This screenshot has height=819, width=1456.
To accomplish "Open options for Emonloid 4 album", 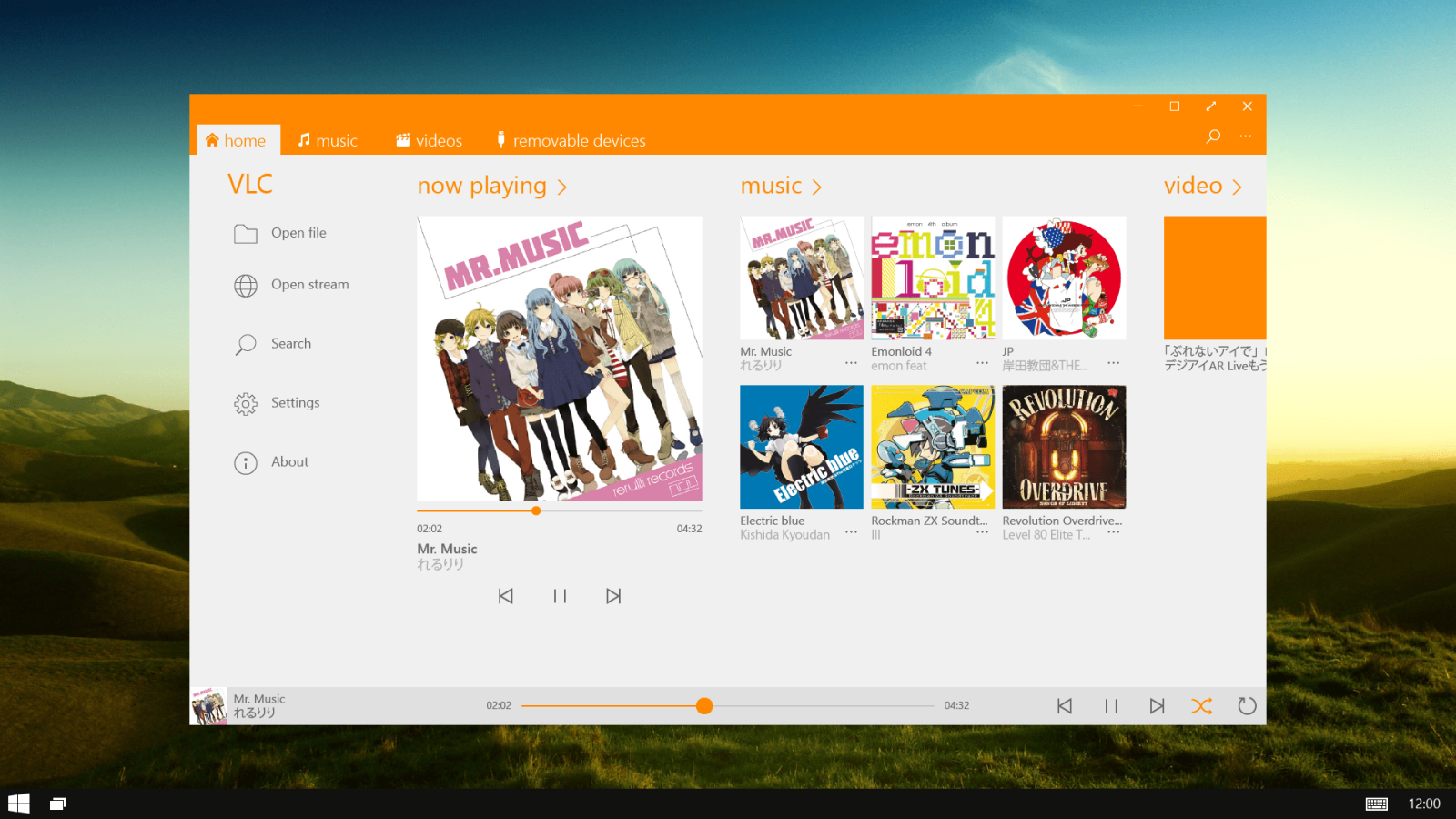I will tap(983, 363).
